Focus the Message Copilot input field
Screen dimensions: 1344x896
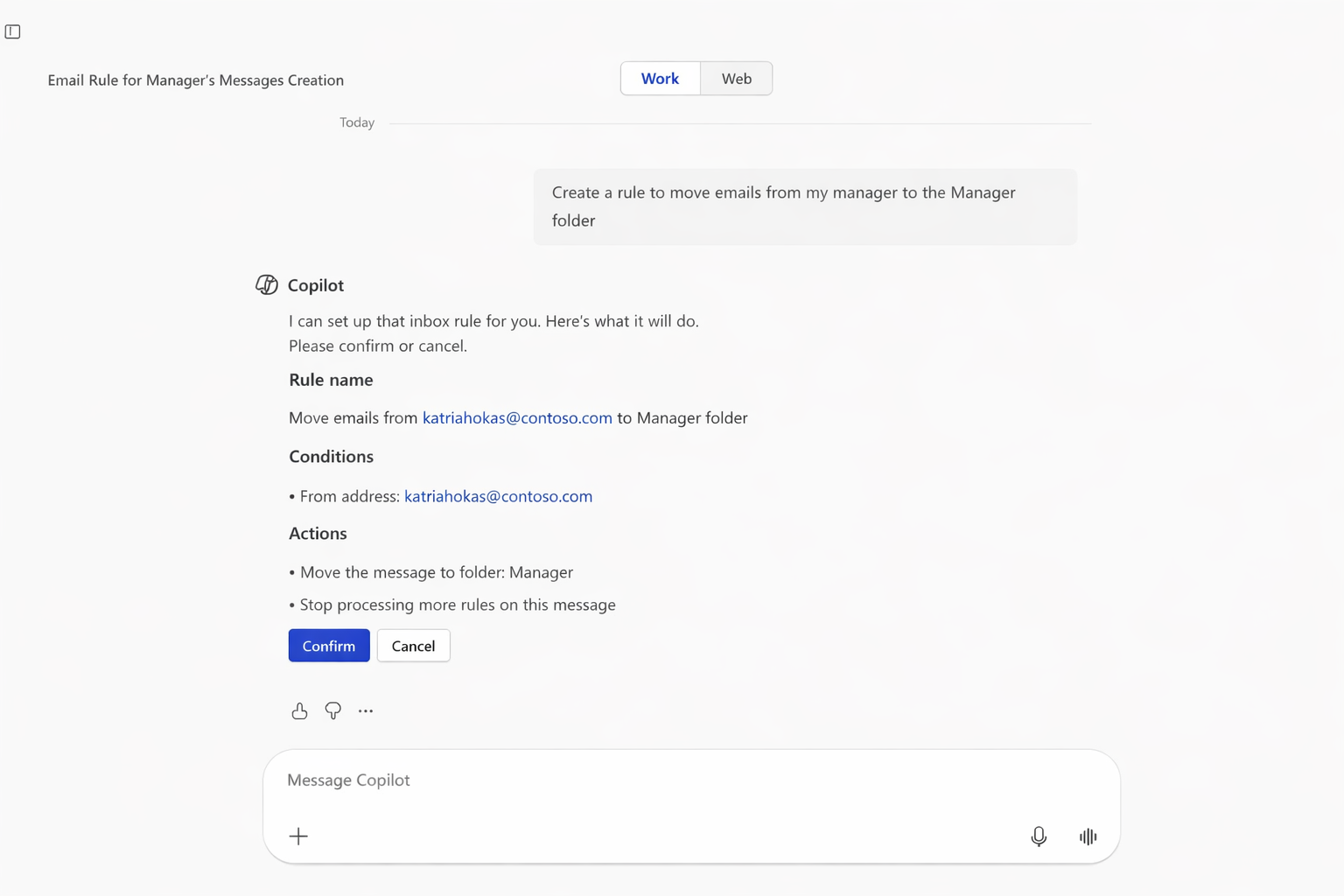[x=691, y=780]
